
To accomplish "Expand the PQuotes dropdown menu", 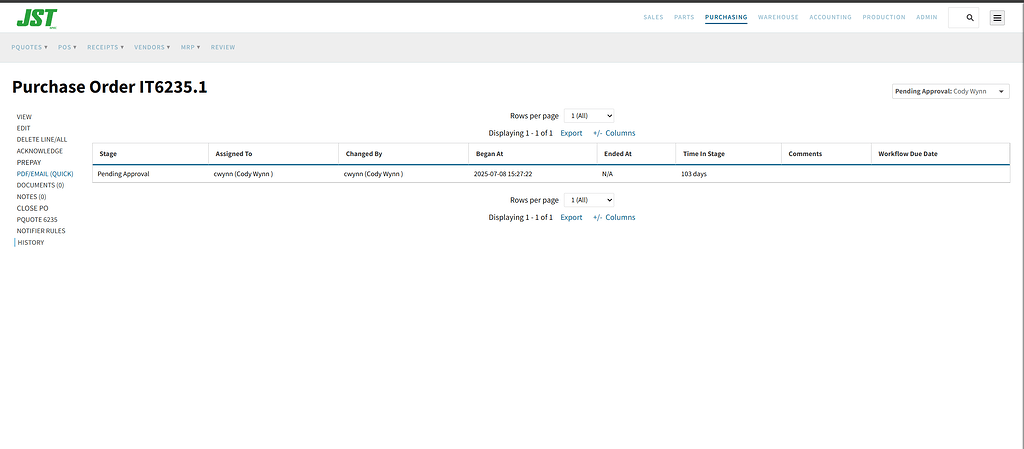I will (x=29, y=48).
